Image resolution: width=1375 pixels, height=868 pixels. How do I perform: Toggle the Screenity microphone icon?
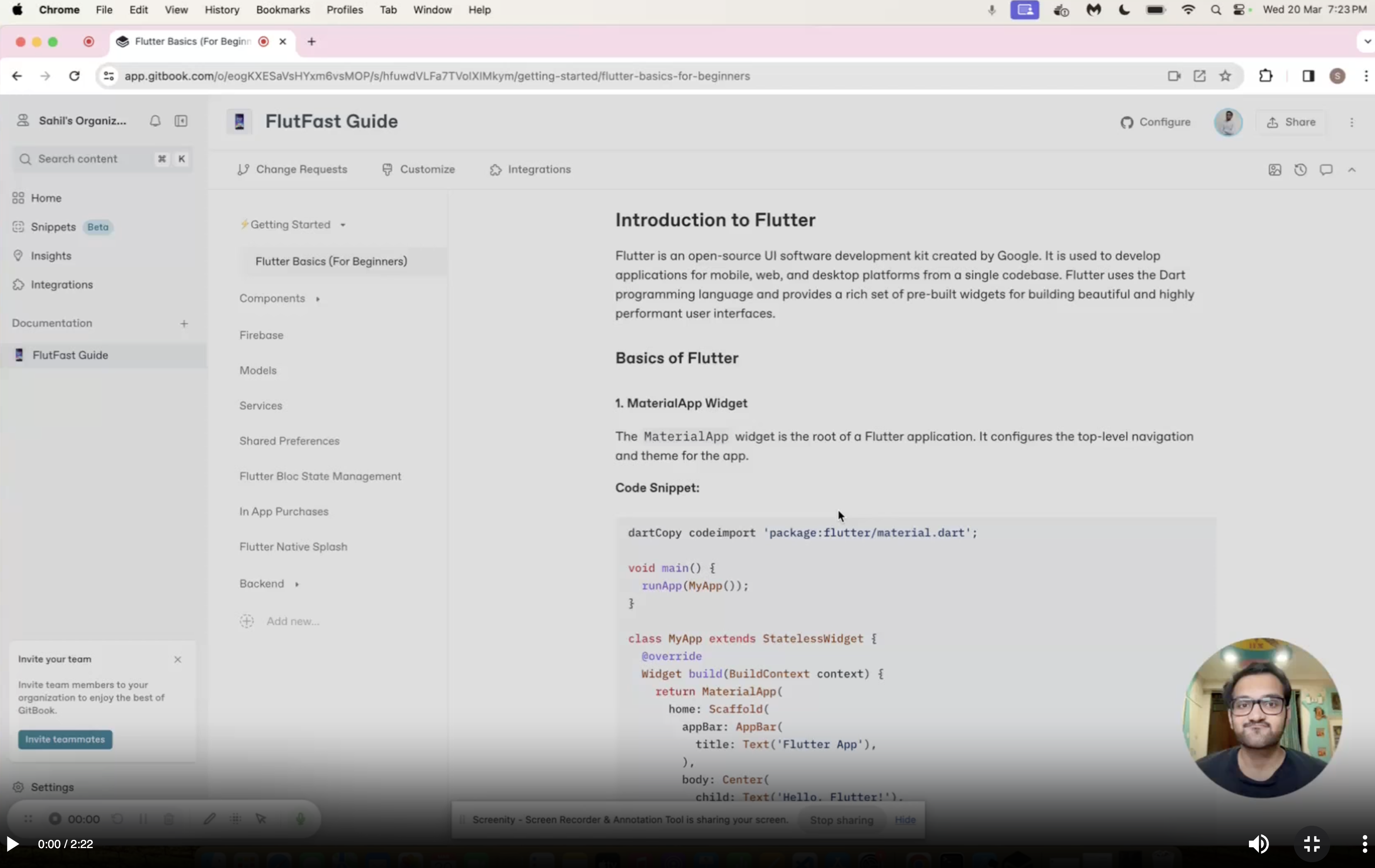pos(300,820)
